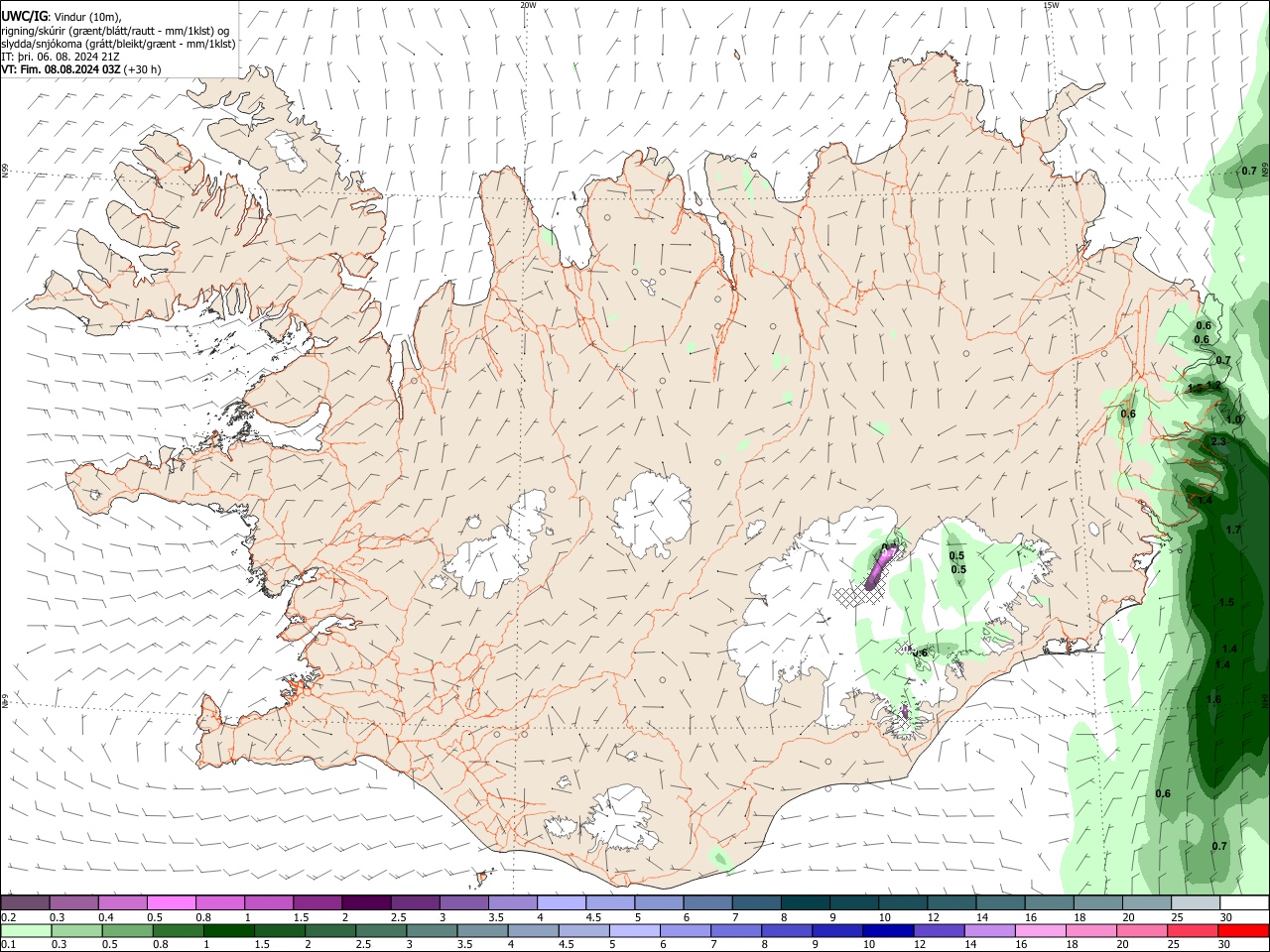Select the '12' label in the lower legend row
Viewport: 1270px width, 952px height.
[919, 945]
